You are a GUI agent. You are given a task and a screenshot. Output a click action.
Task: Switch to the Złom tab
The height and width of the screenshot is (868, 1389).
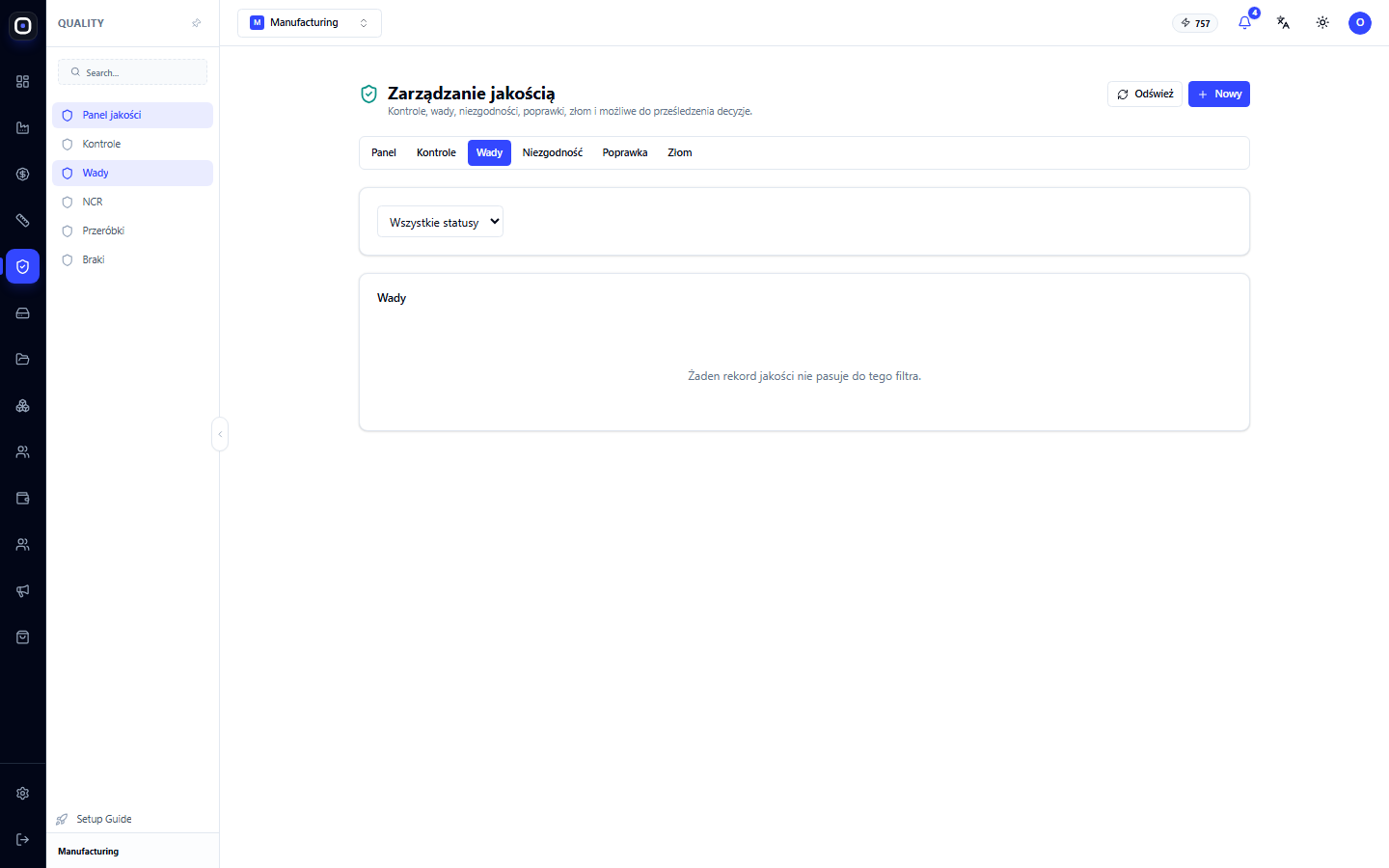tap(680, 152)
